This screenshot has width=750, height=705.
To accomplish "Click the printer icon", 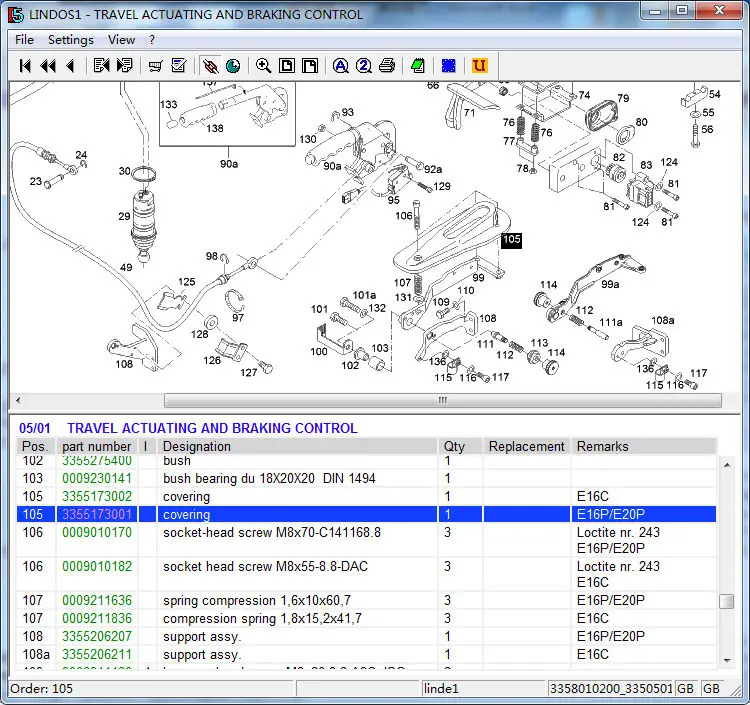I will point(387,66).
